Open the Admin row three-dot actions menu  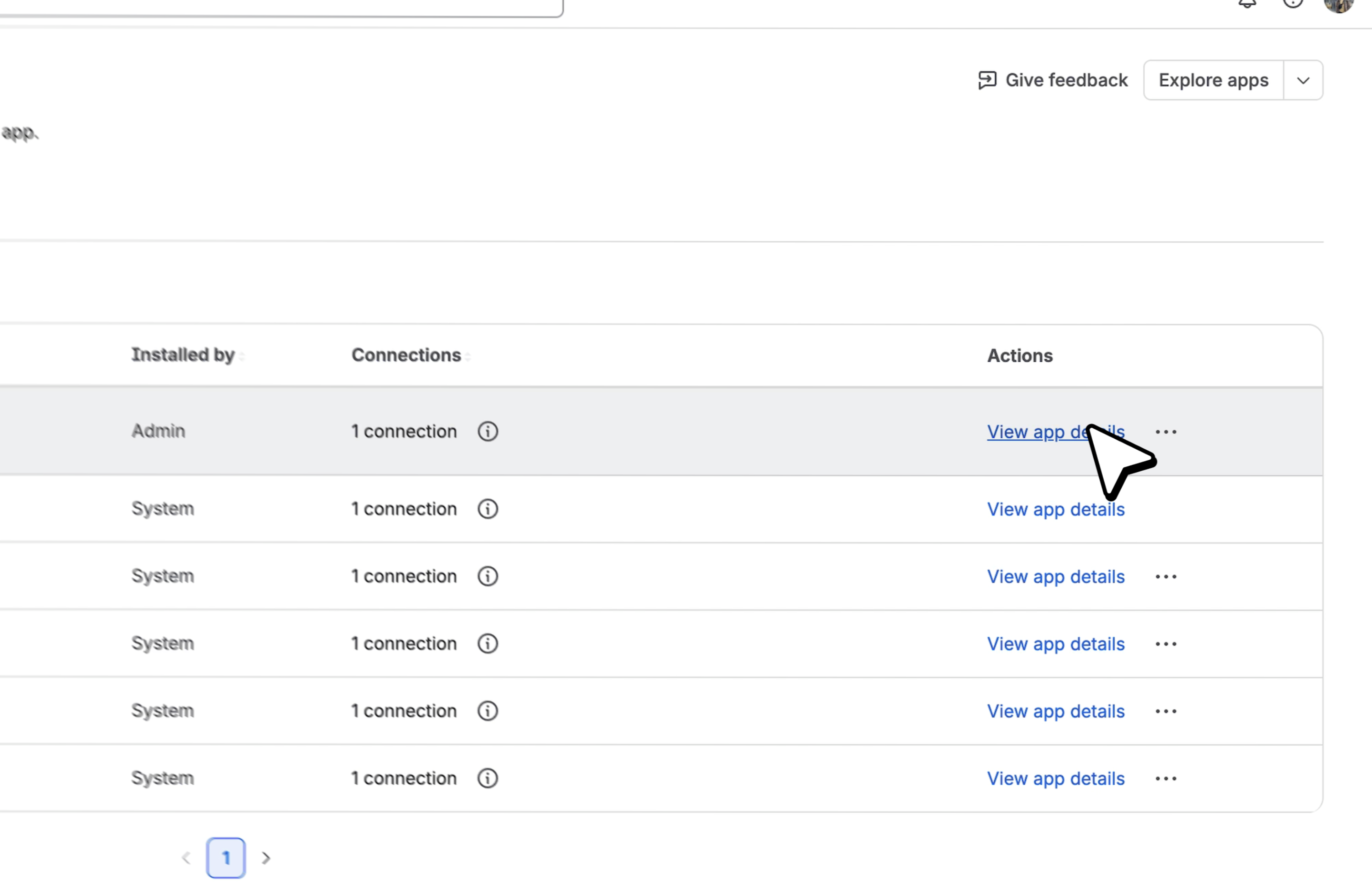point(1166,432)
